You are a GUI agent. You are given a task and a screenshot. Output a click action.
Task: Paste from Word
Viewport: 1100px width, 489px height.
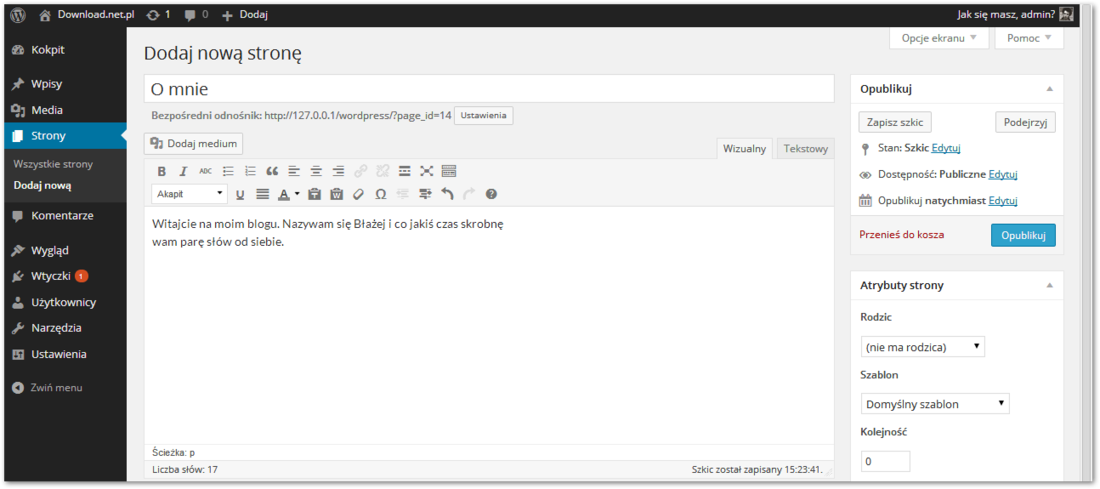[337, 194]
